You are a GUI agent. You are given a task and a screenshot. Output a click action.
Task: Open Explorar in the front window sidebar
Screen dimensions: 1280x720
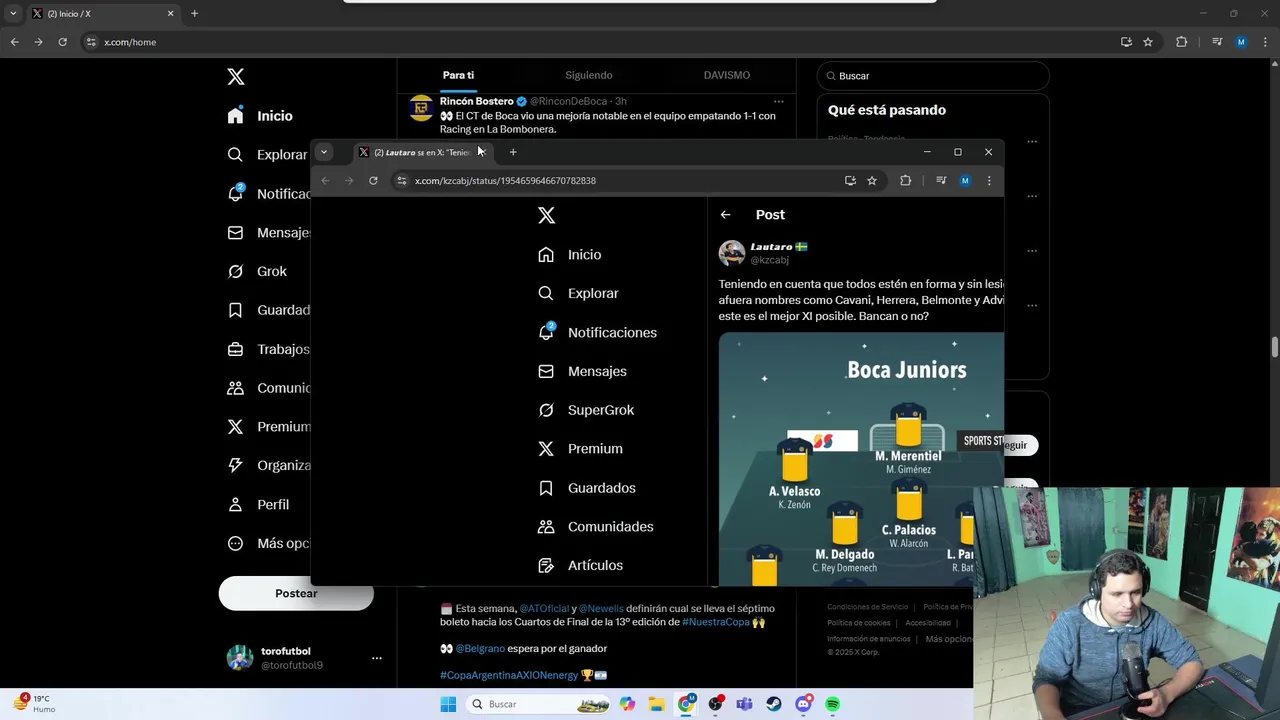click(578, 294)
